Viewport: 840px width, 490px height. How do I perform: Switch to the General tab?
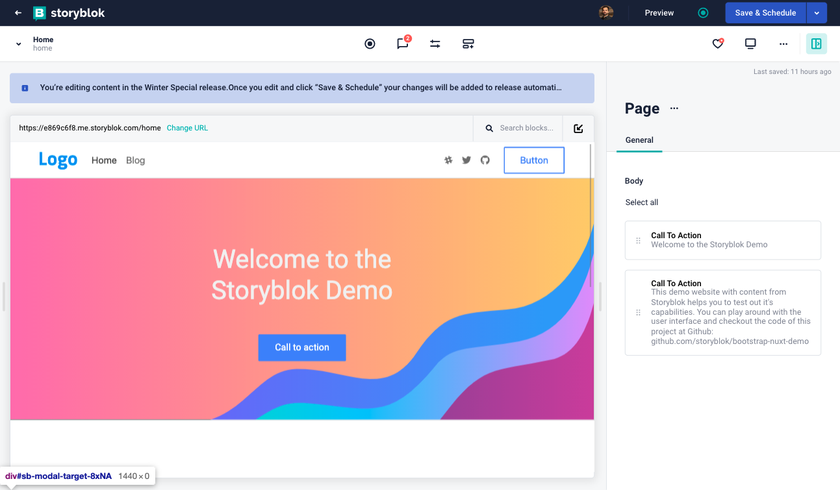pyautogui.click(x=639, y=140)
